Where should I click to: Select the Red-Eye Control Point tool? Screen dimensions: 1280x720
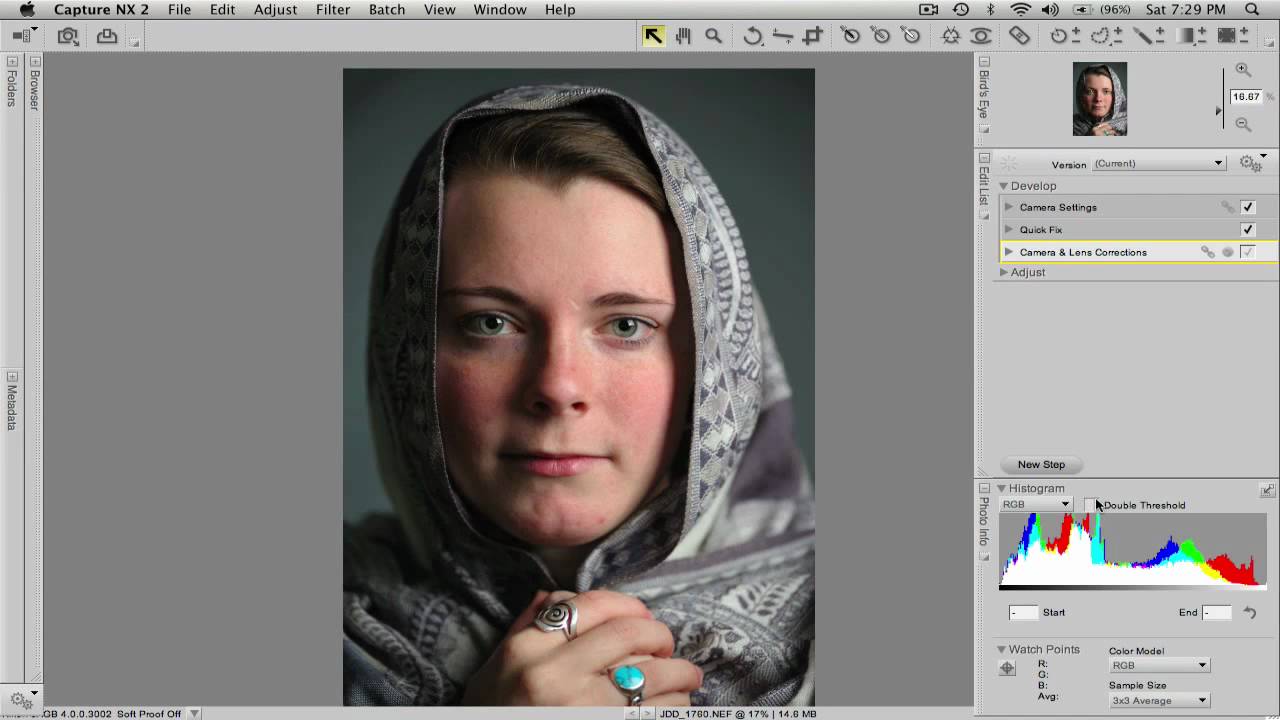tap(981, 36)
